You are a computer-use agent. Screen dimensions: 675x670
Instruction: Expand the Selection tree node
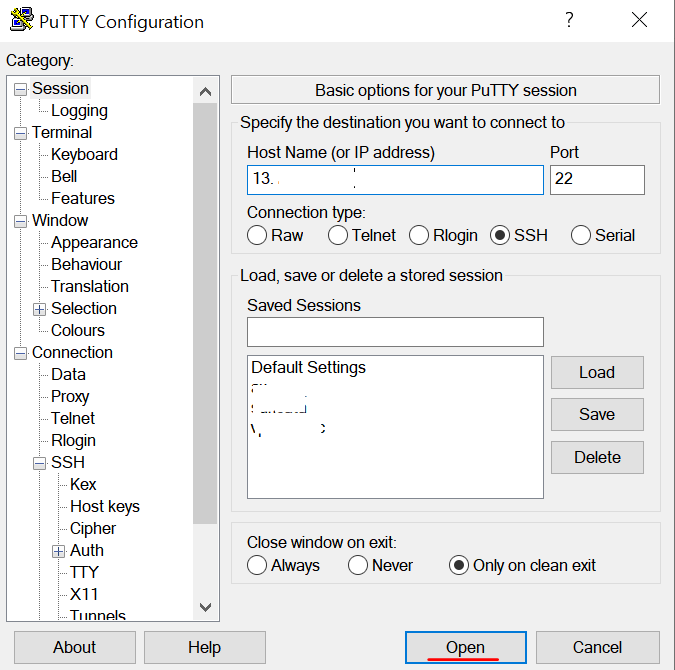(39, 309)
